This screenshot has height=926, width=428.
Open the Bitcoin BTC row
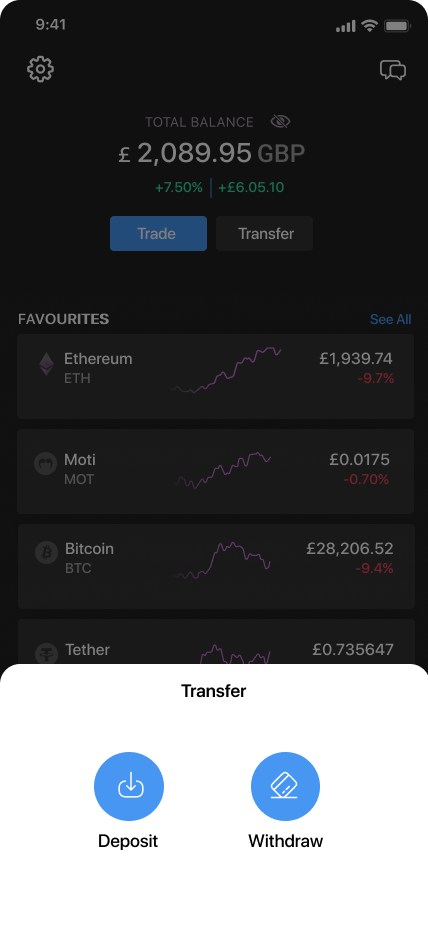pos(215,566)
